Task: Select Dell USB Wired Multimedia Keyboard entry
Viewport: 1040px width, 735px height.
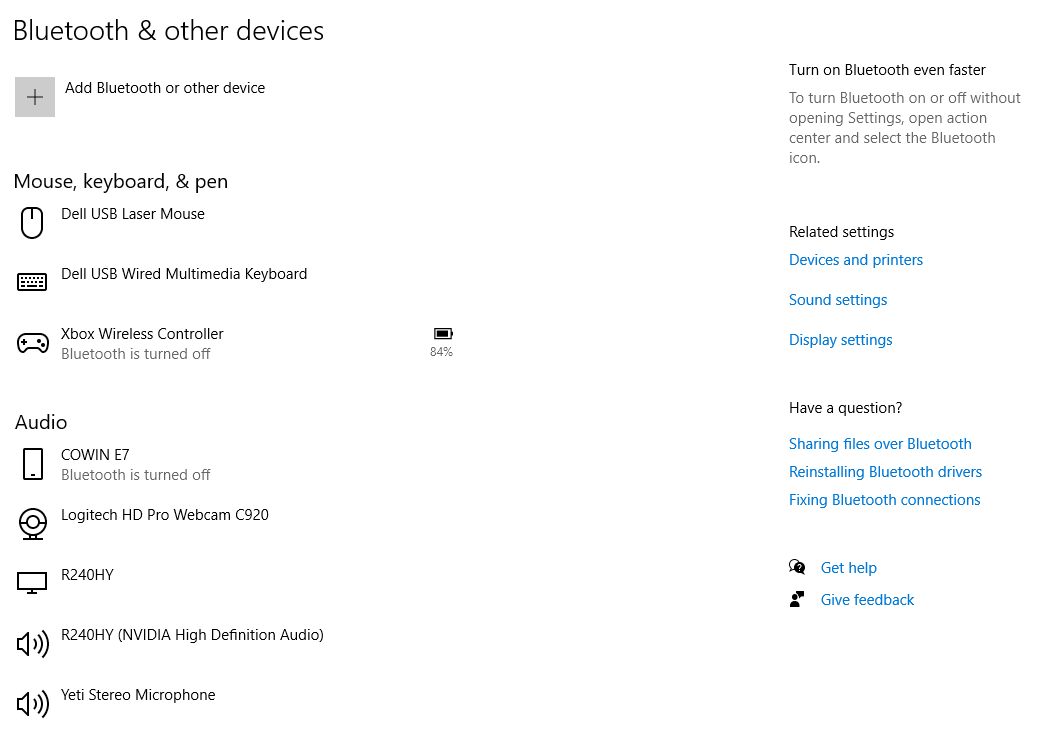Action: click(184, 274)
